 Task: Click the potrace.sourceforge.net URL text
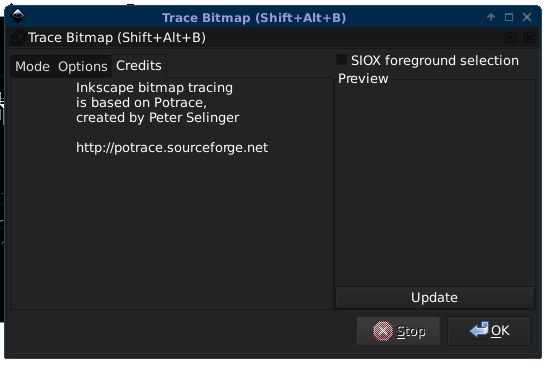(x=172, y=148)
